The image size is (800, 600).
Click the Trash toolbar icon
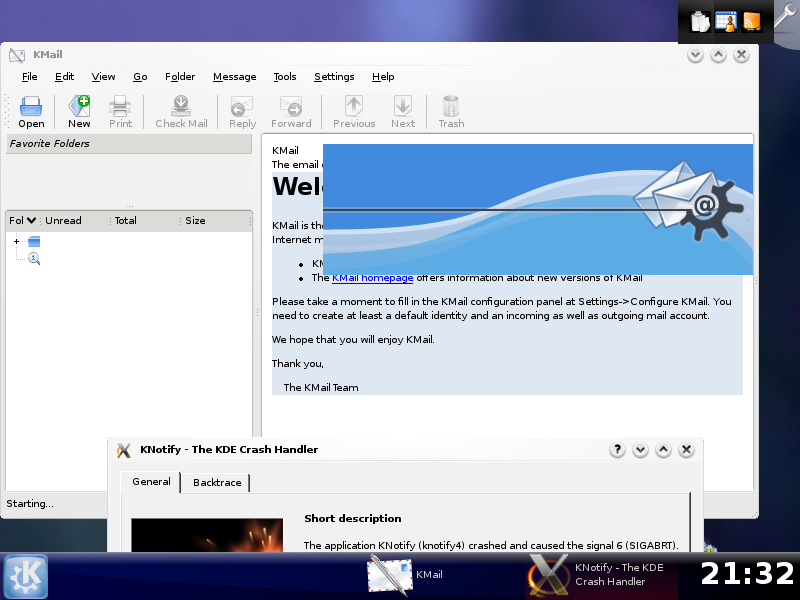click(451, 106)
